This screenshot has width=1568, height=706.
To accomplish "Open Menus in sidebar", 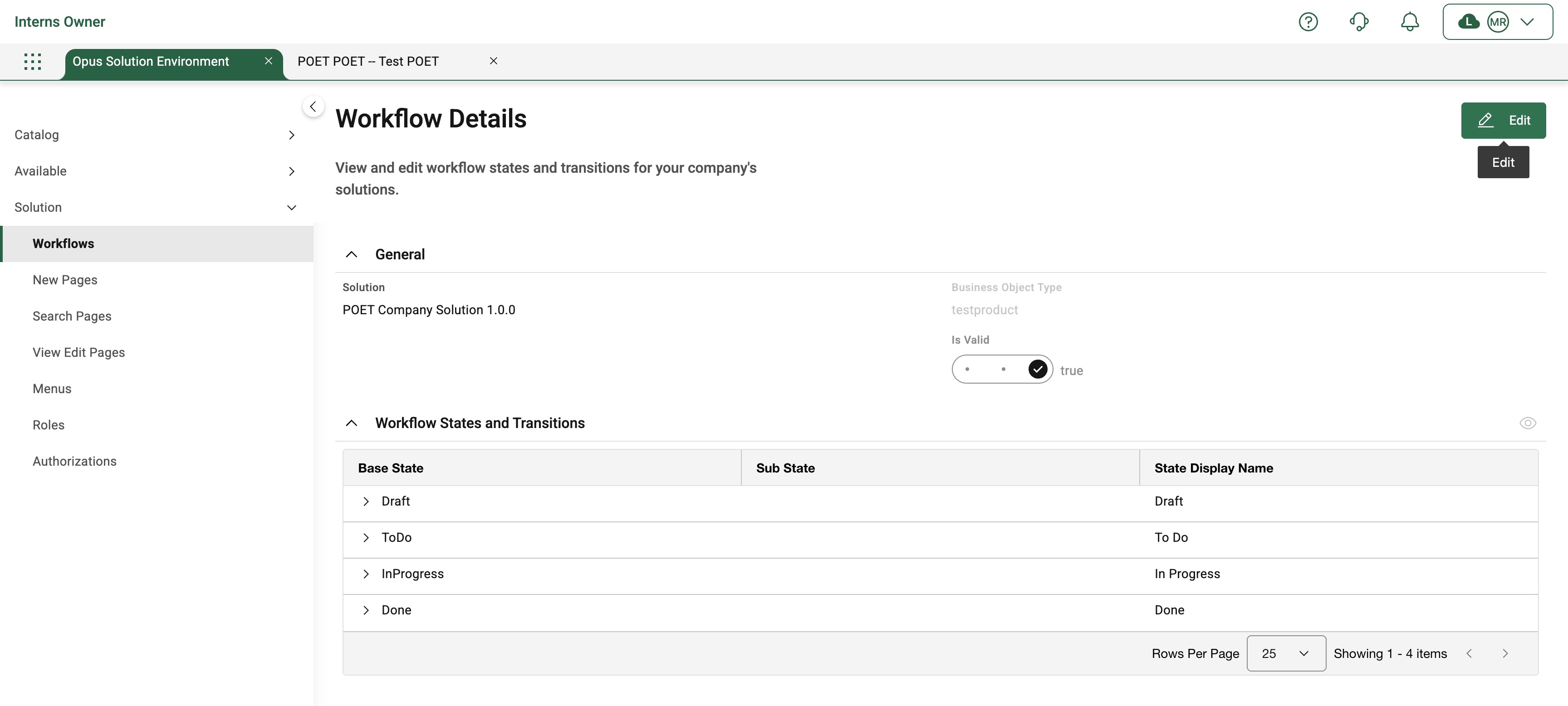I will click(x=157, y=389).
